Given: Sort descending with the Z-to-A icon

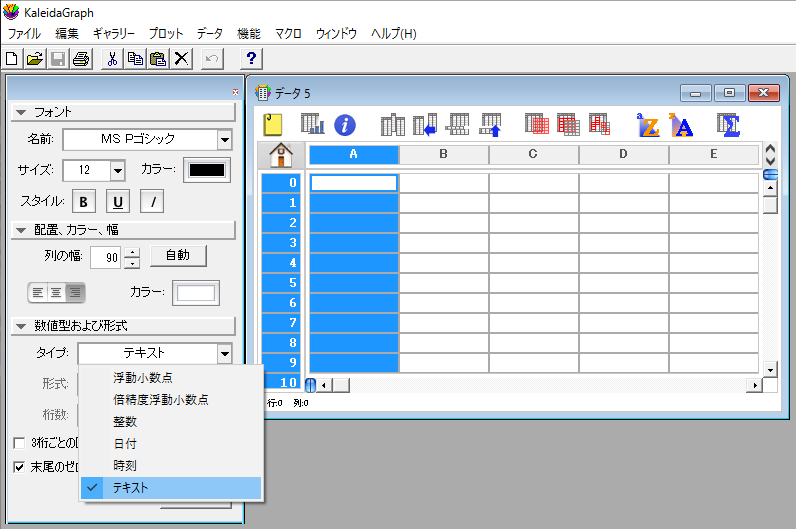Looking at the screenshot, I should coord(681,125).
